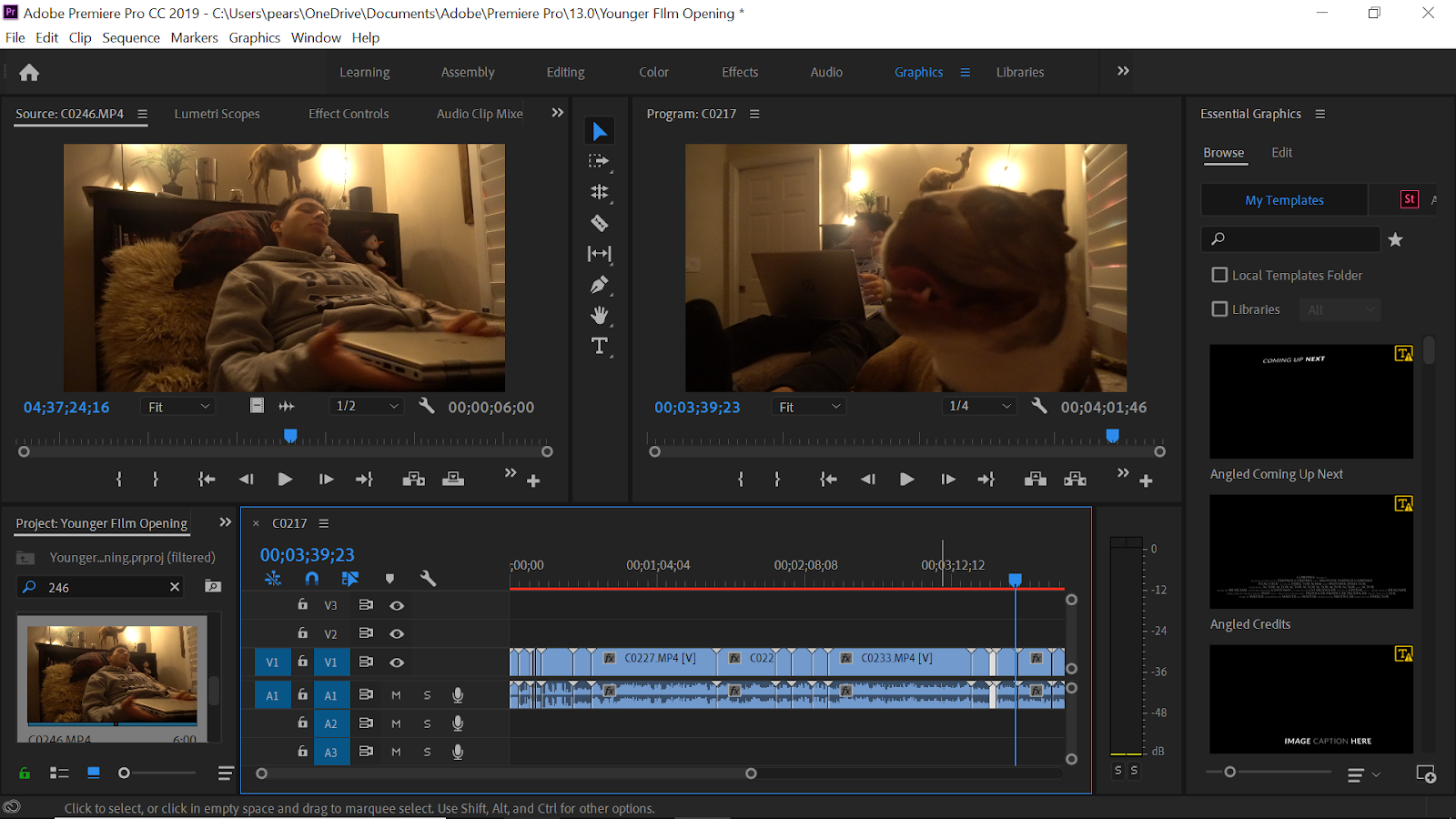Switch Project panel to icon view
The height and width of the screenshot is (819, 1456).
coord(93,773)
